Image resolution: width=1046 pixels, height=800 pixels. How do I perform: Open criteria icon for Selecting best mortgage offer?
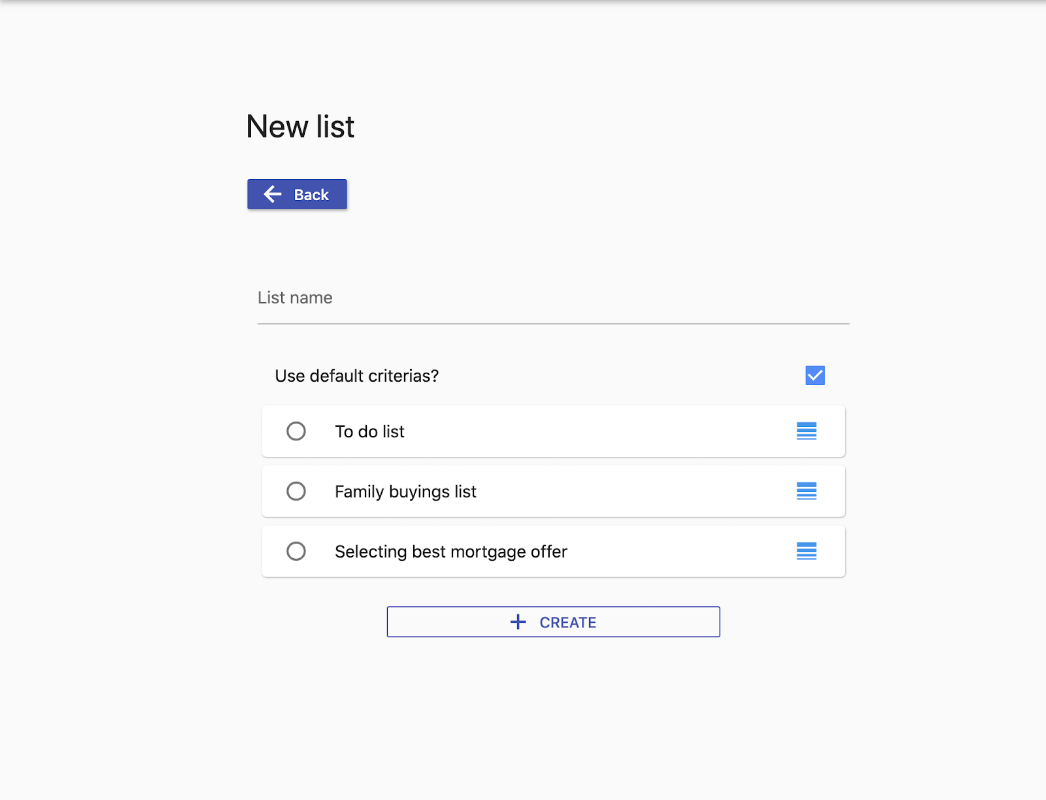pos(806,551)
